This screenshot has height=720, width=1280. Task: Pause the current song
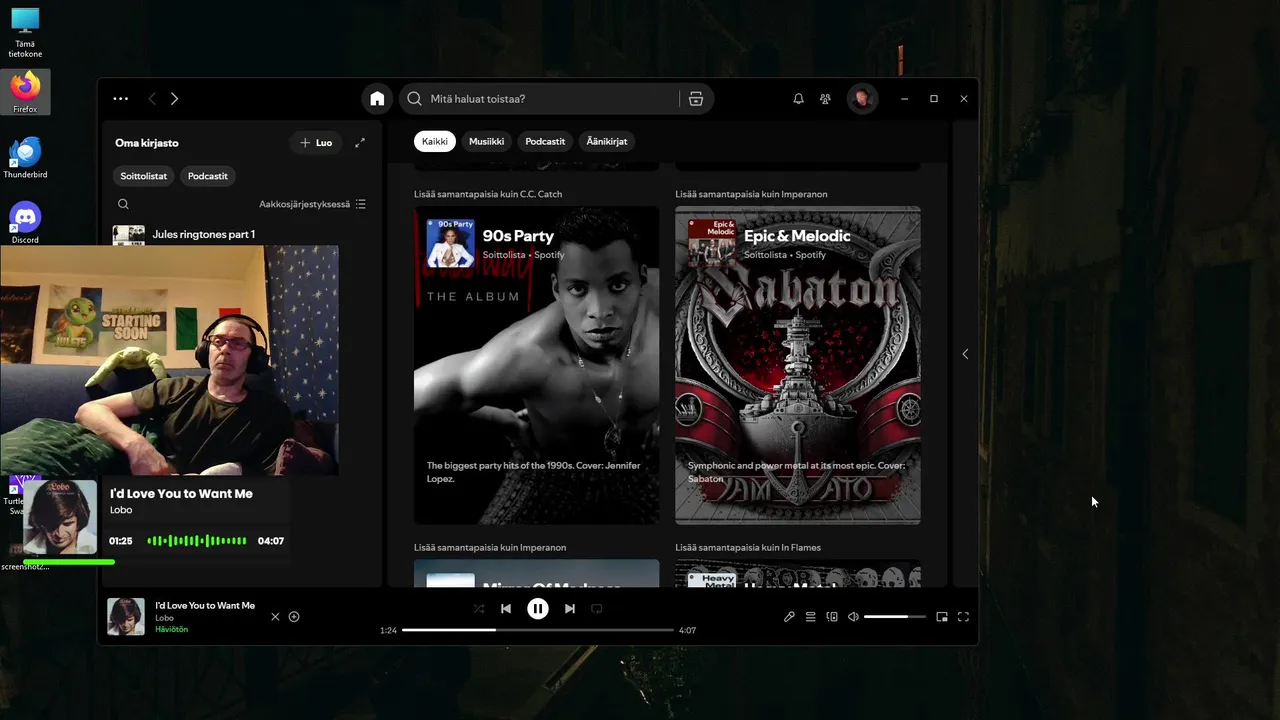538,608
